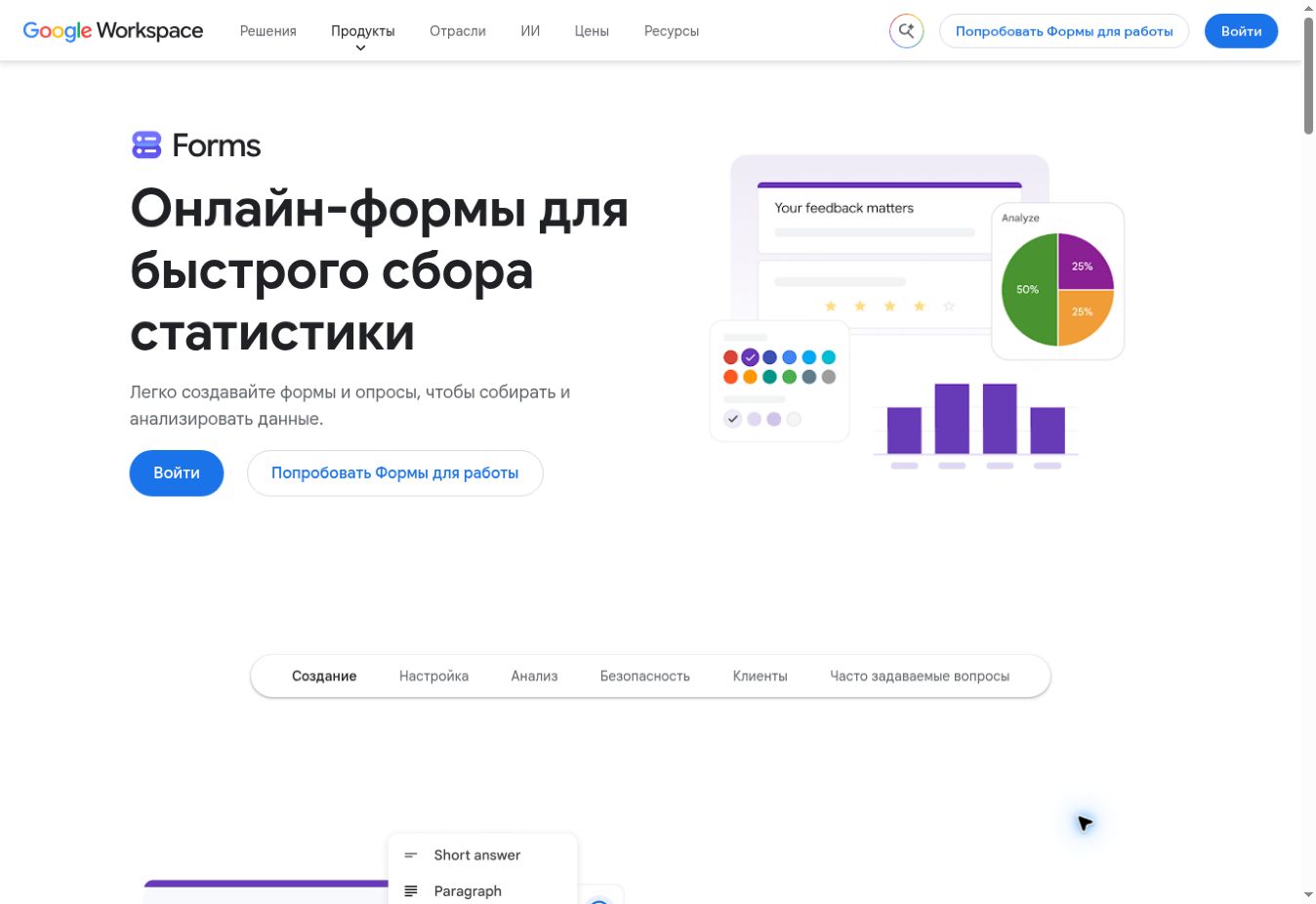1316x904 pixels.
Task: Open the Ресурсы menu
Action: pyautogui.click(x=672, y=31)
